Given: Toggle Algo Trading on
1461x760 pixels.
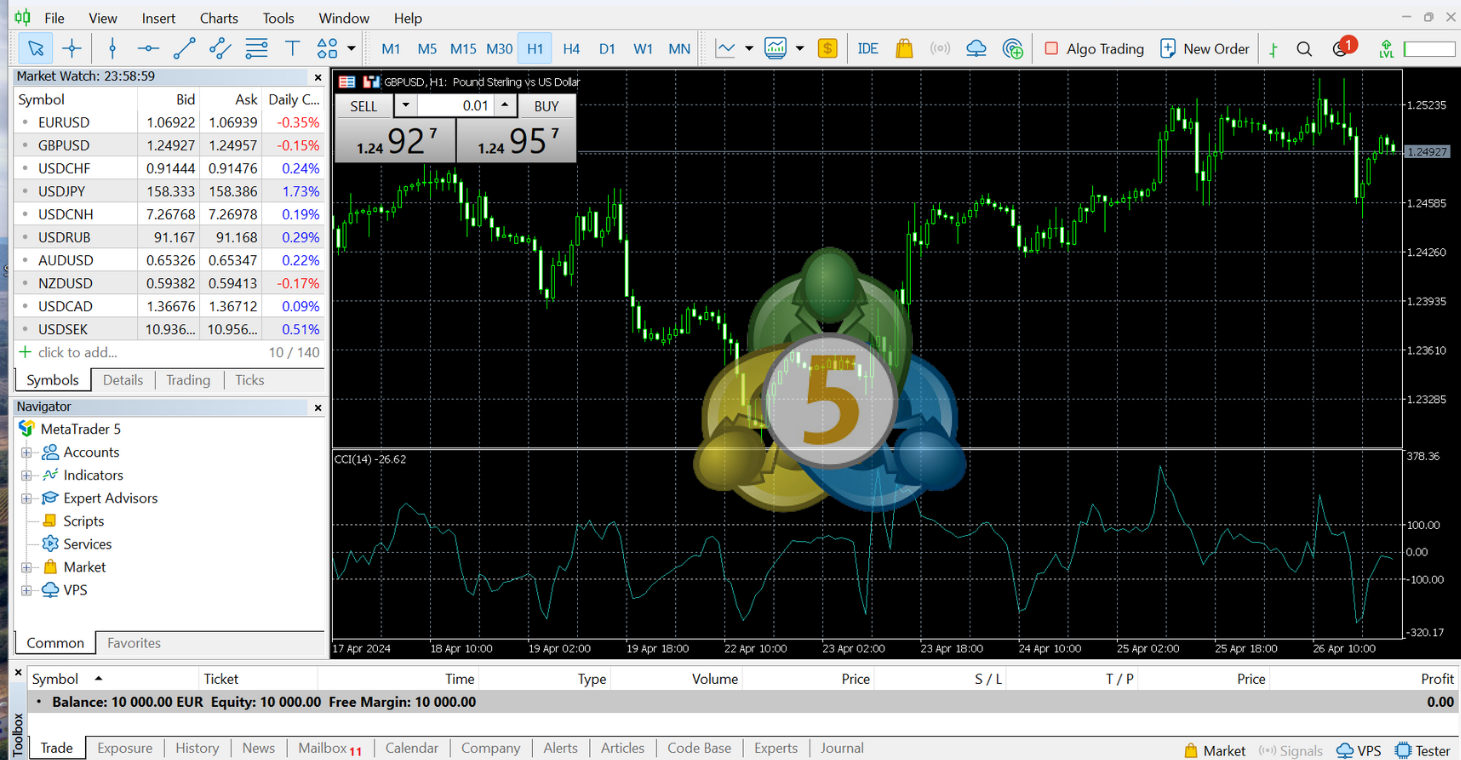Looking at the screenshot, I should pos(1094,48).
